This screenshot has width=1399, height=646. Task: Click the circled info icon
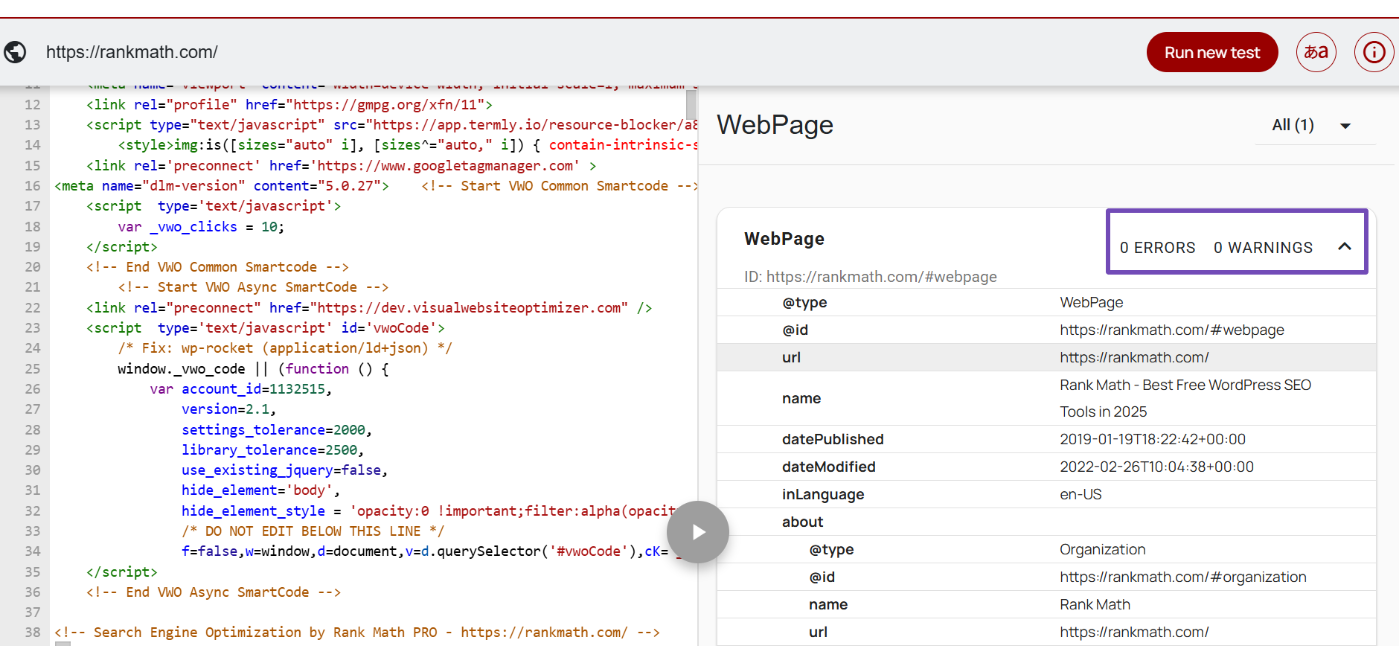[x=1374, y=52]
